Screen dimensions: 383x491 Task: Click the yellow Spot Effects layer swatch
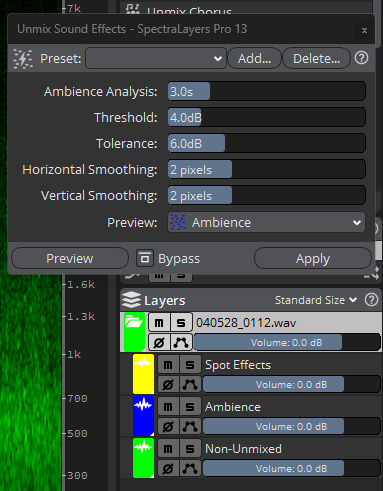click(143, 374)
